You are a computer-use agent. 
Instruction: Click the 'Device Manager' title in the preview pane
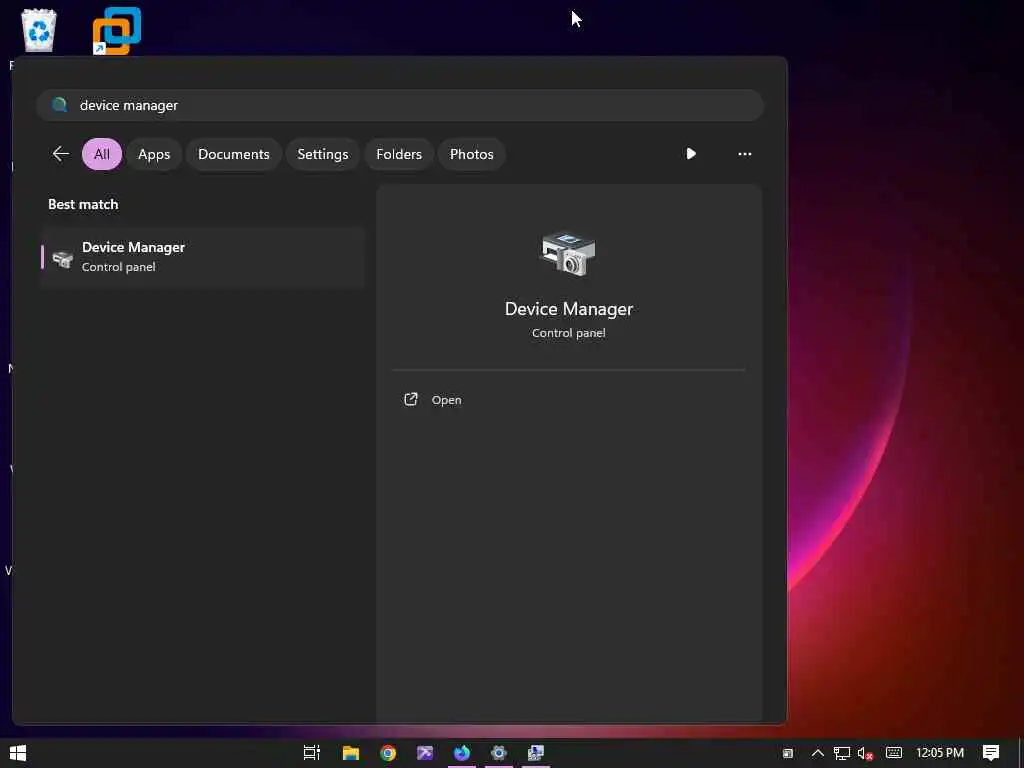click(x=569, y=309)
